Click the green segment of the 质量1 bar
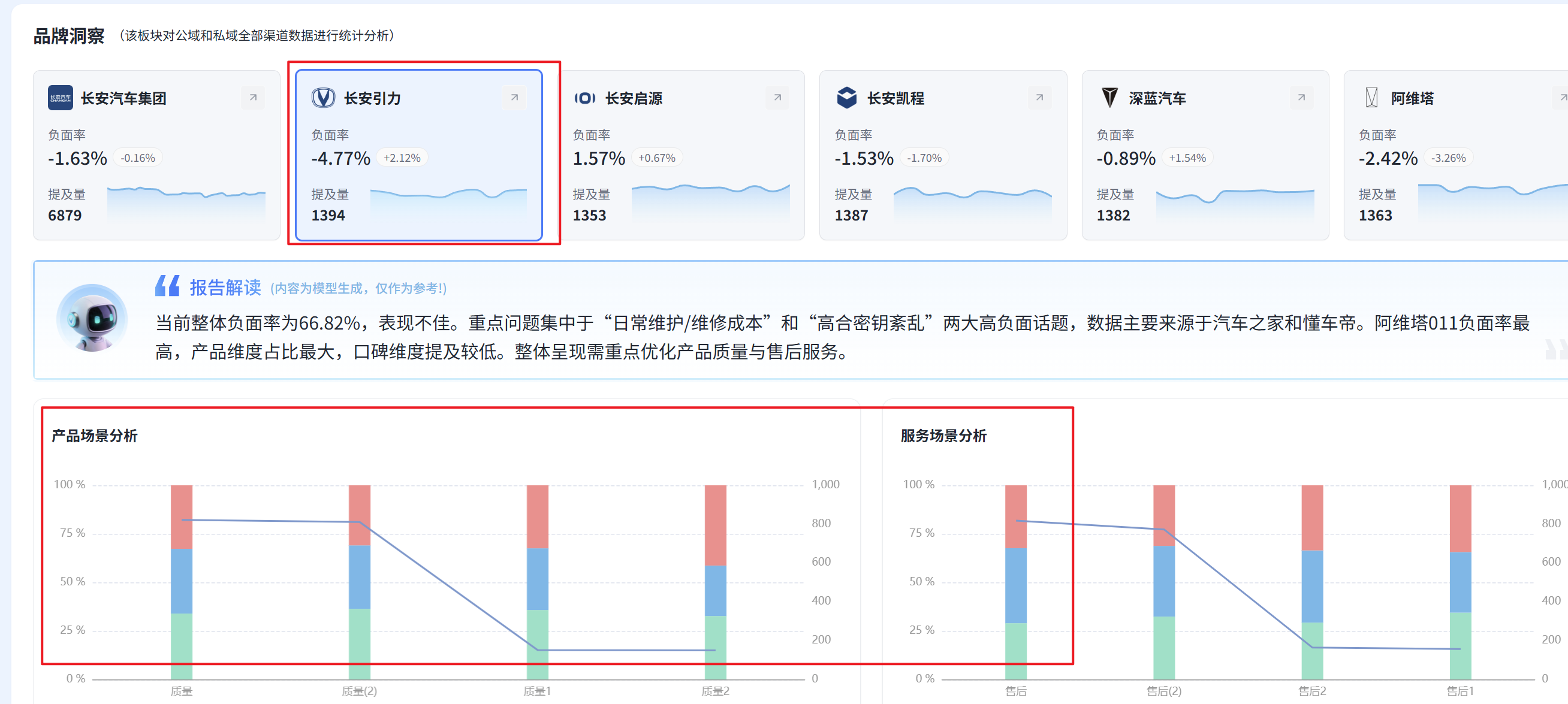The height and width of the screenshot is (704, 1568). click(537, 644)
